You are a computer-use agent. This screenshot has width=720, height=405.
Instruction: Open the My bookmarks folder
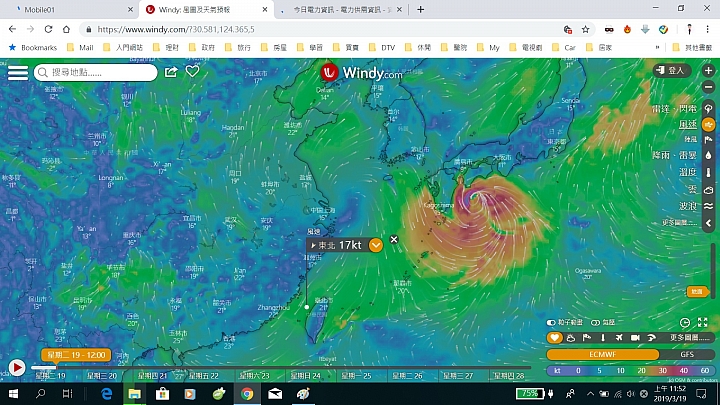488,47
